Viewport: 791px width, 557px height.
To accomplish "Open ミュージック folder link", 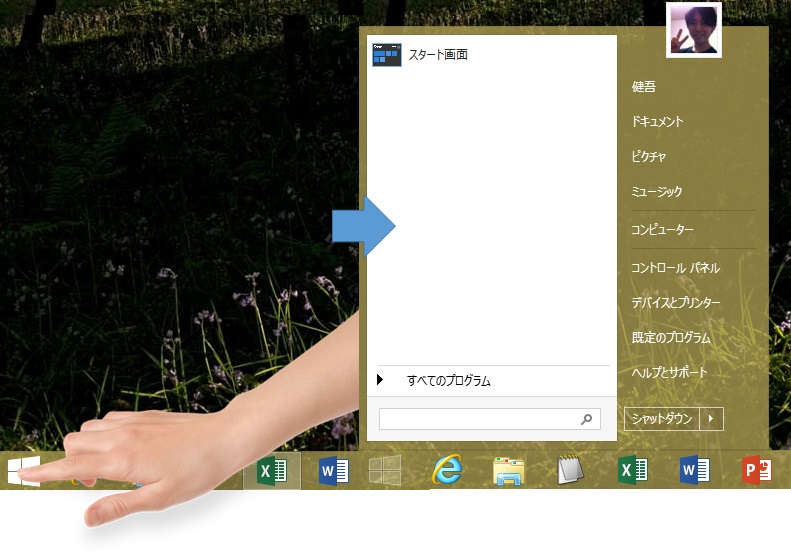I will (x=656, y=192).
